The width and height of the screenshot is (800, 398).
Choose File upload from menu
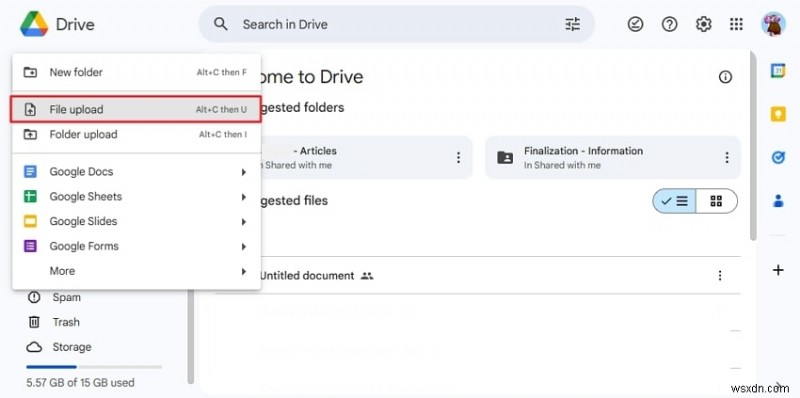136,109
